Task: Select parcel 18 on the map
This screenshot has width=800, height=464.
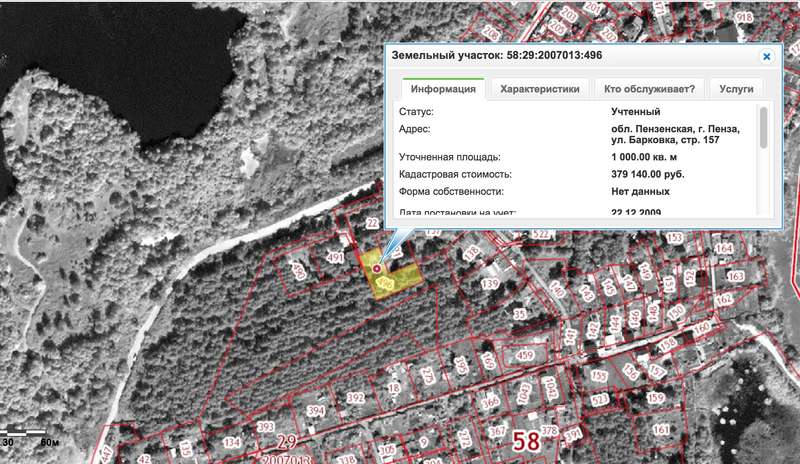Action: point(394,388)
